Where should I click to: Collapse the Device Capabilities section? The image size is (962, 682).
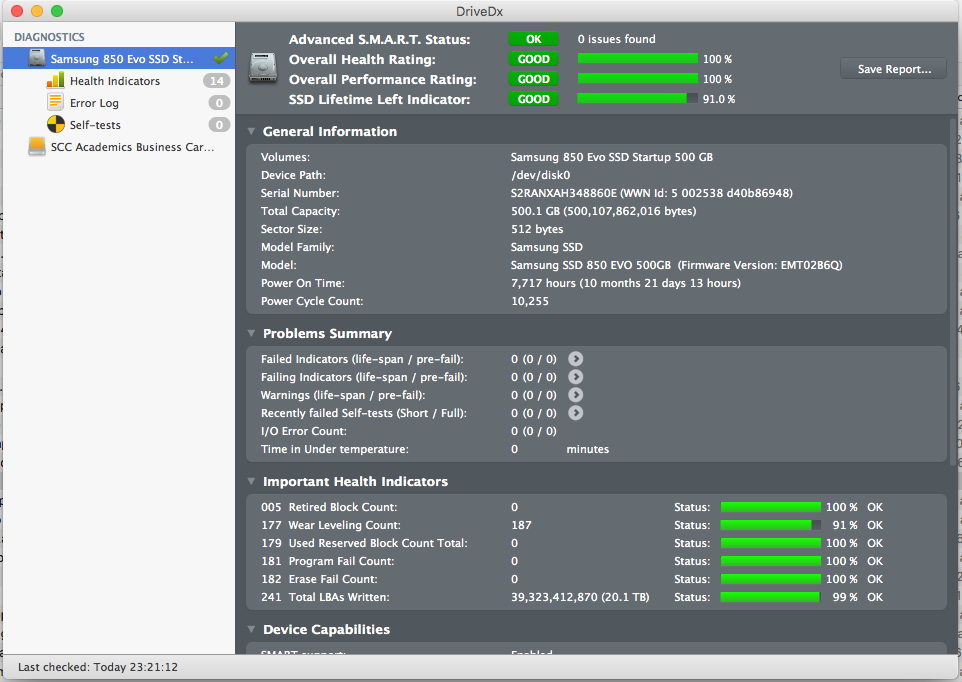click(251, 629)
